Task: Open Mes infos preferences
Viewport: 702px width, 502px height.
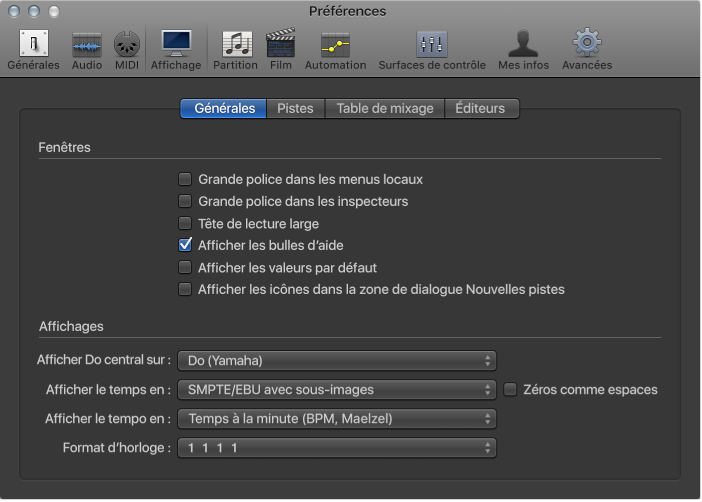Action: [x=524, y=45]
